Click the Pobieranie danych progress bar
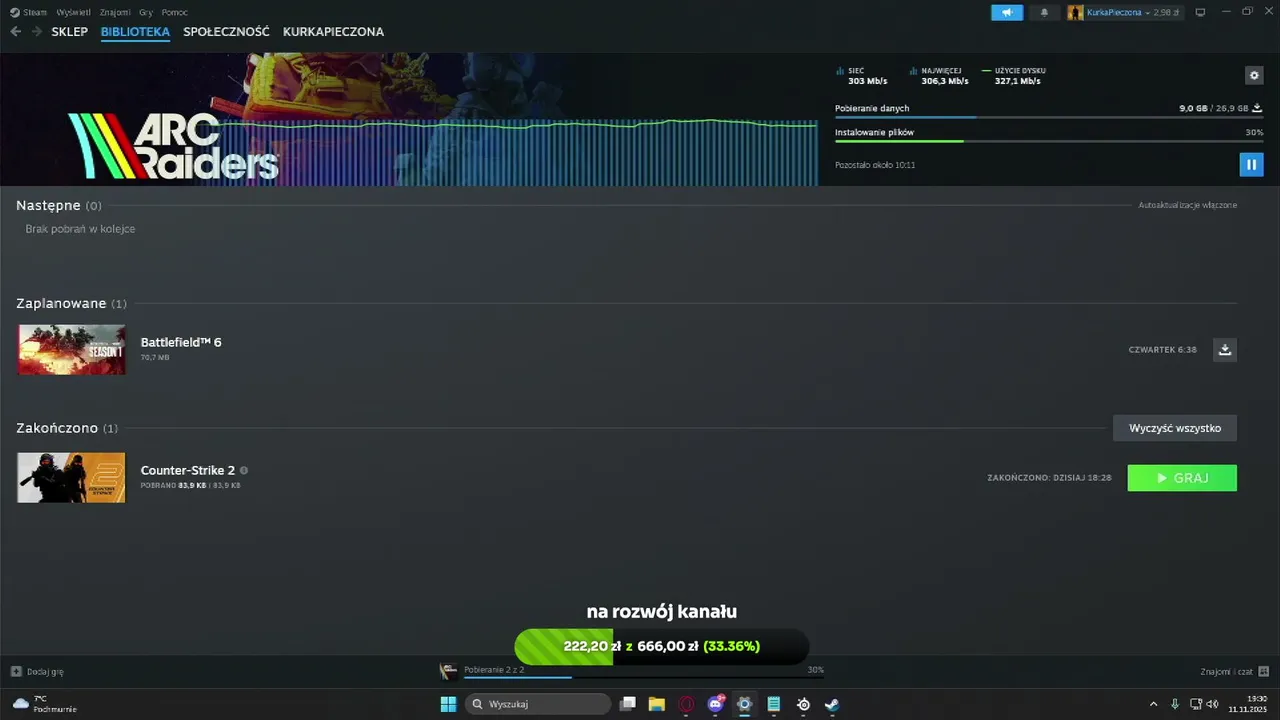Image resolution: width=1280 pixels, height=720 pixels. [x=1049, y=118]
